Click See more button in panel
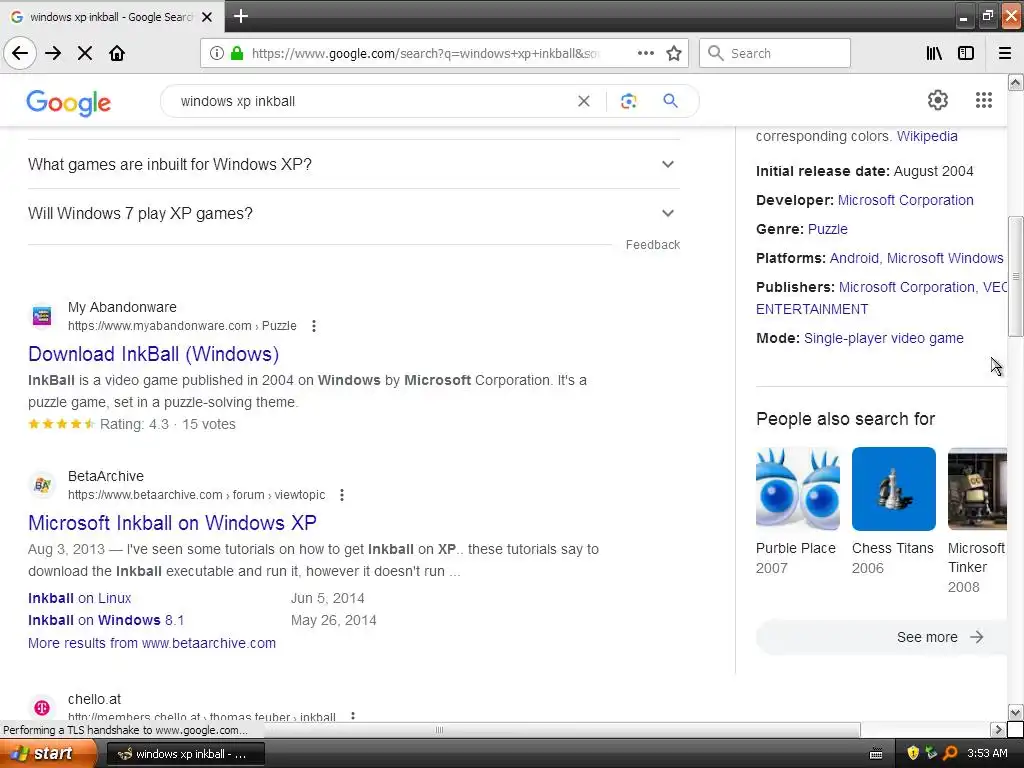The image size is (1024, 768). click(882, 637)
